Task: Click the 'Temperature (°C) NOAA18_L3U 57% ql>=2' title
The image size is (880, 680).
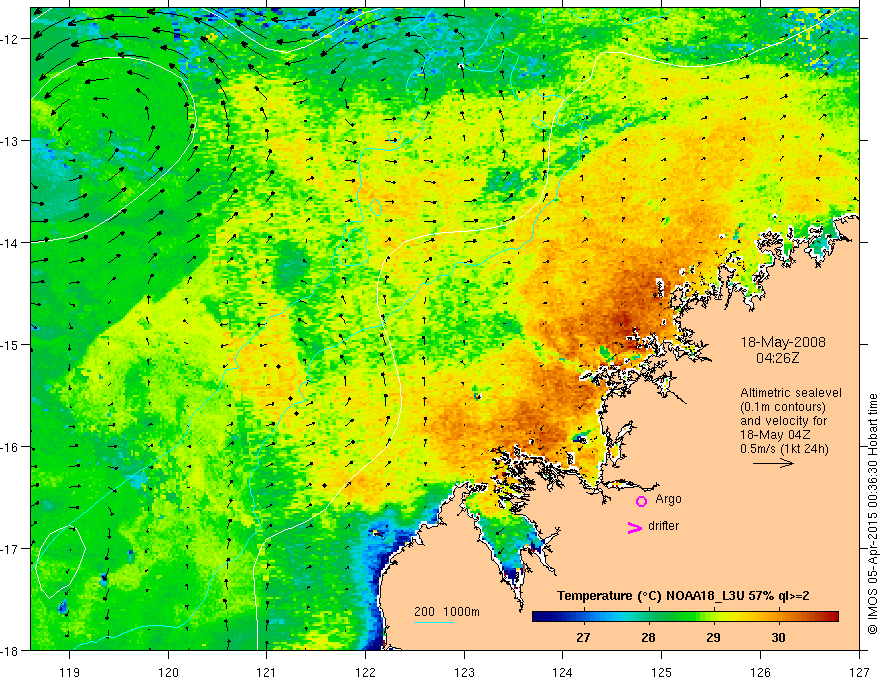Action: (683, 596)
